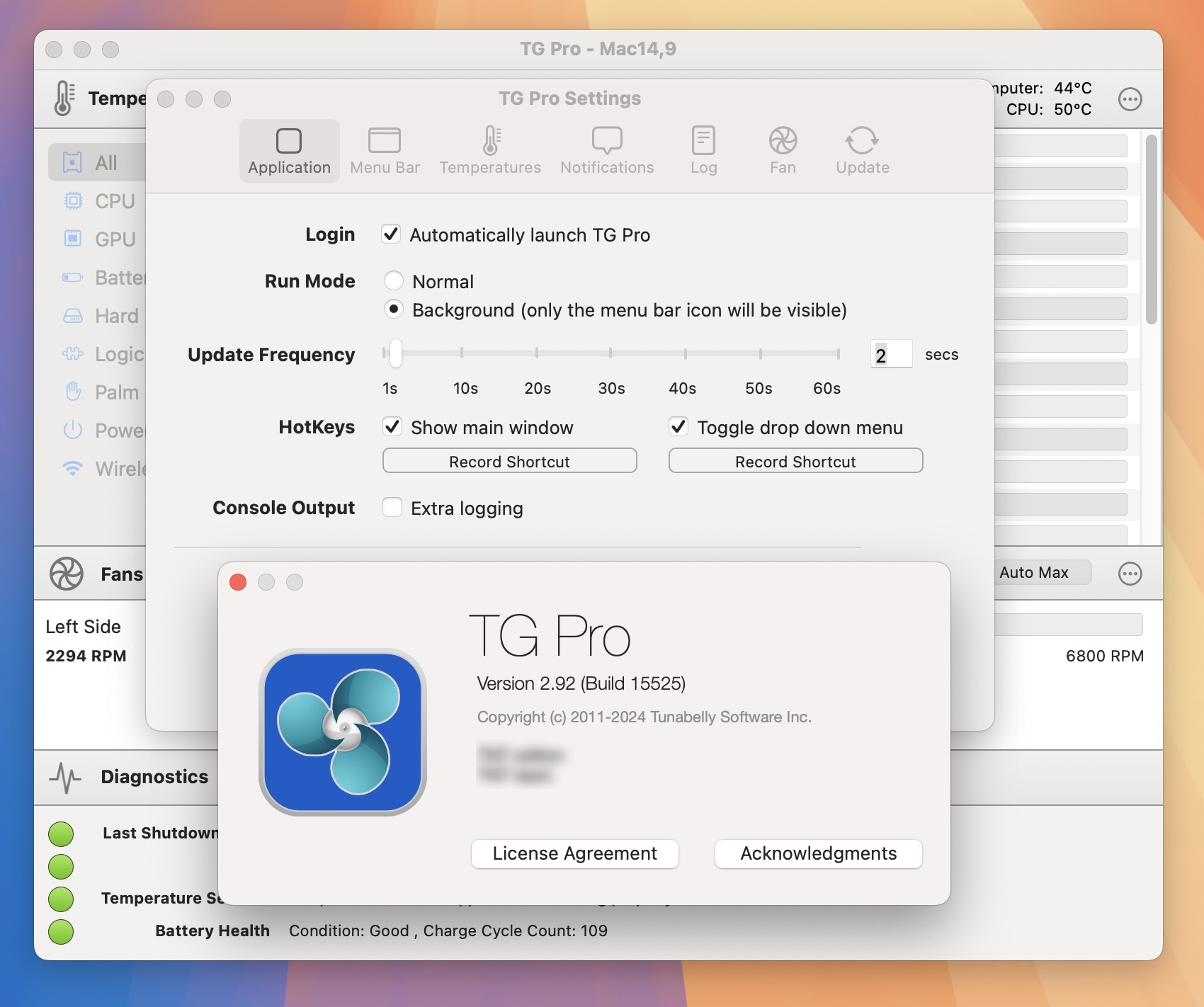
Task: Toggle Automatically launch TG Pro checkbox
Action: 391,234
